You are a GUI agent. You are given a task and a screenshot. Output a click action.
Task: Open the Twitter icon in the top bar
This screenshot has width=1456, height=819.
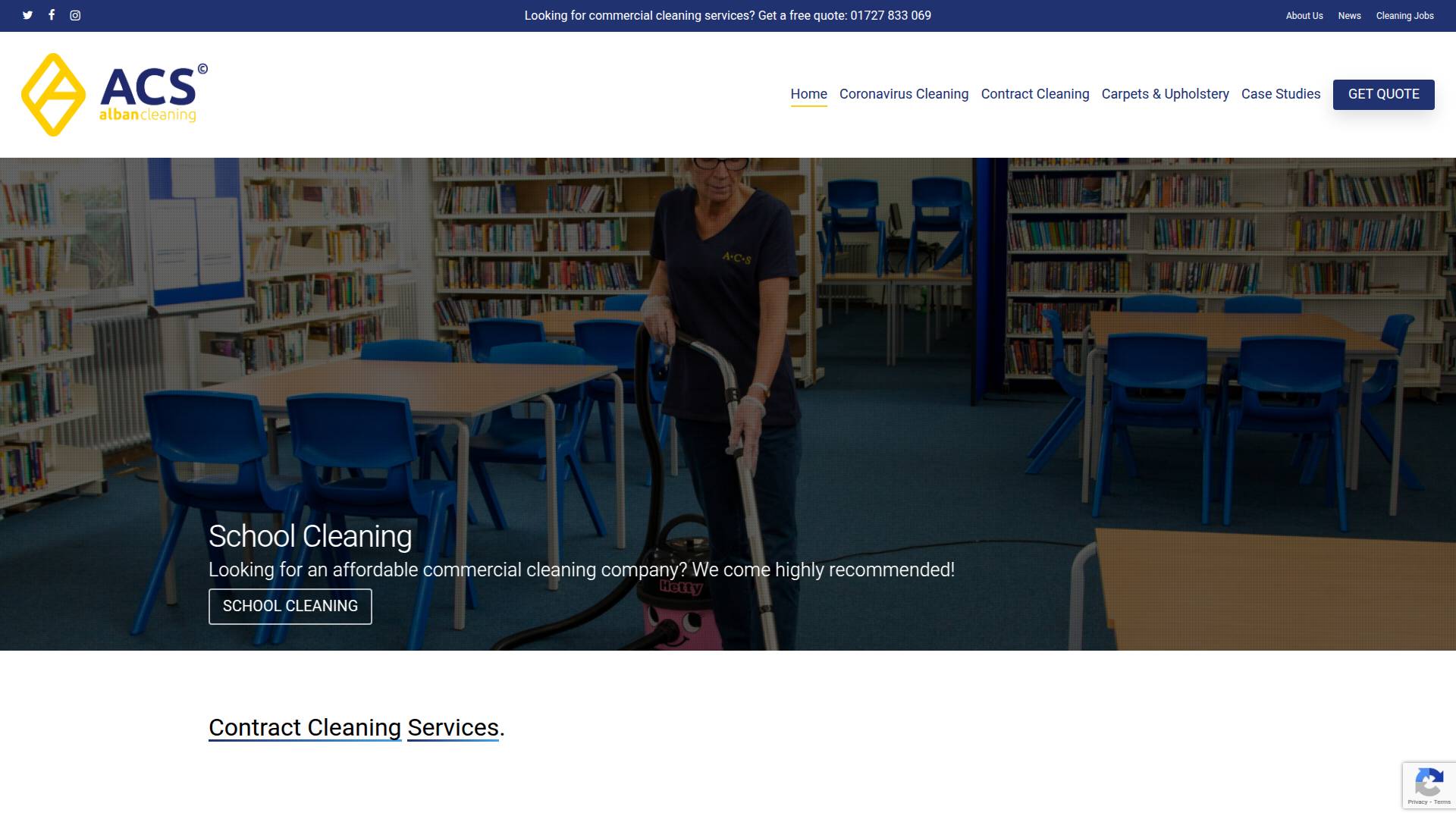(x=27, y=14)
